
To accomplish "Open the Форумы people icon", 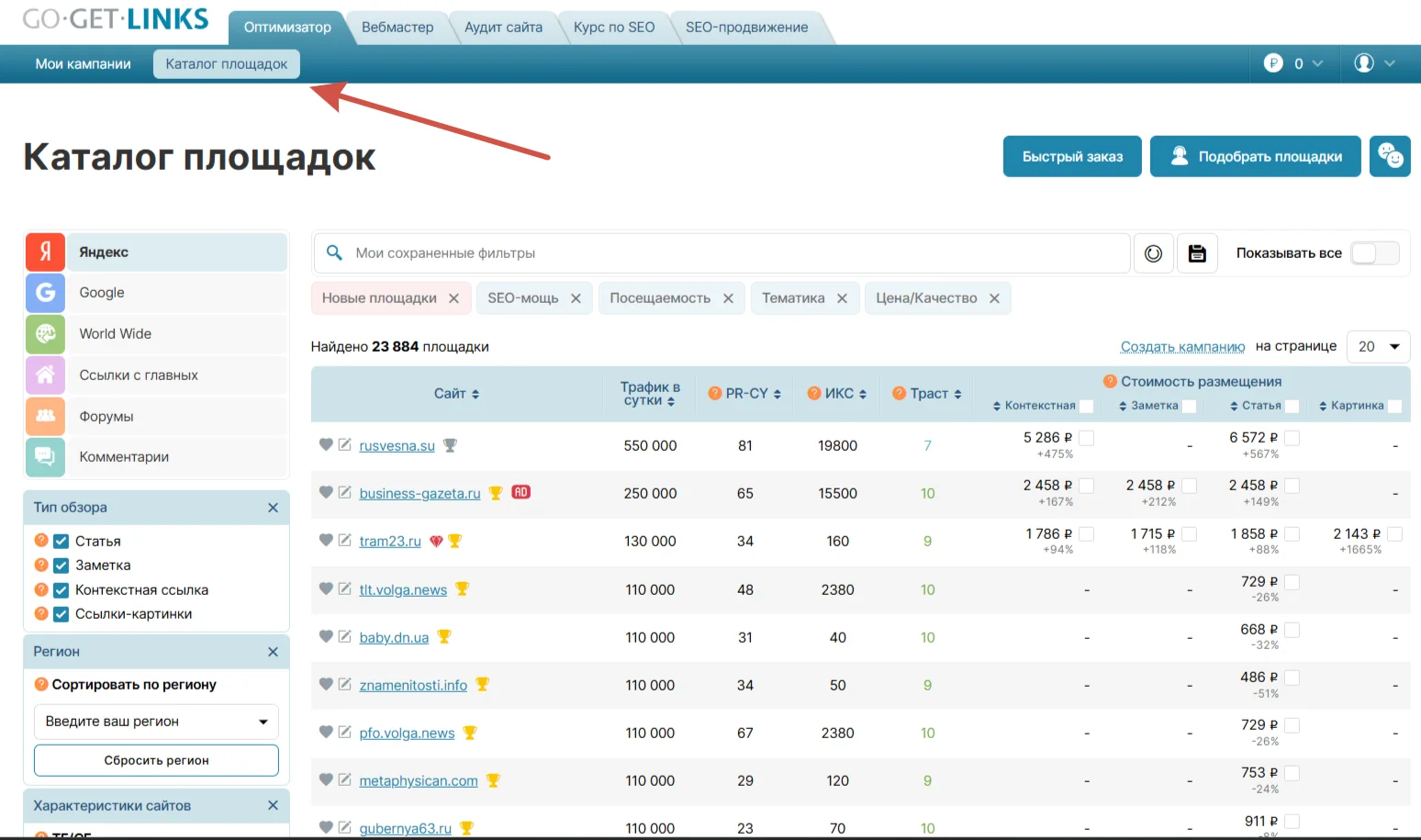I will (45, 416).
